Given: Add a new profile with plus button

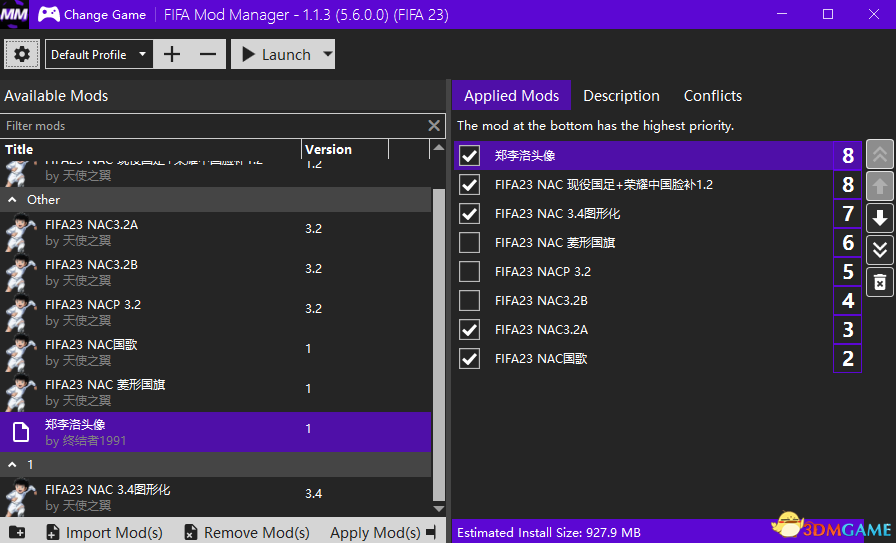Looking at the screenshot, I should (172, 54).
